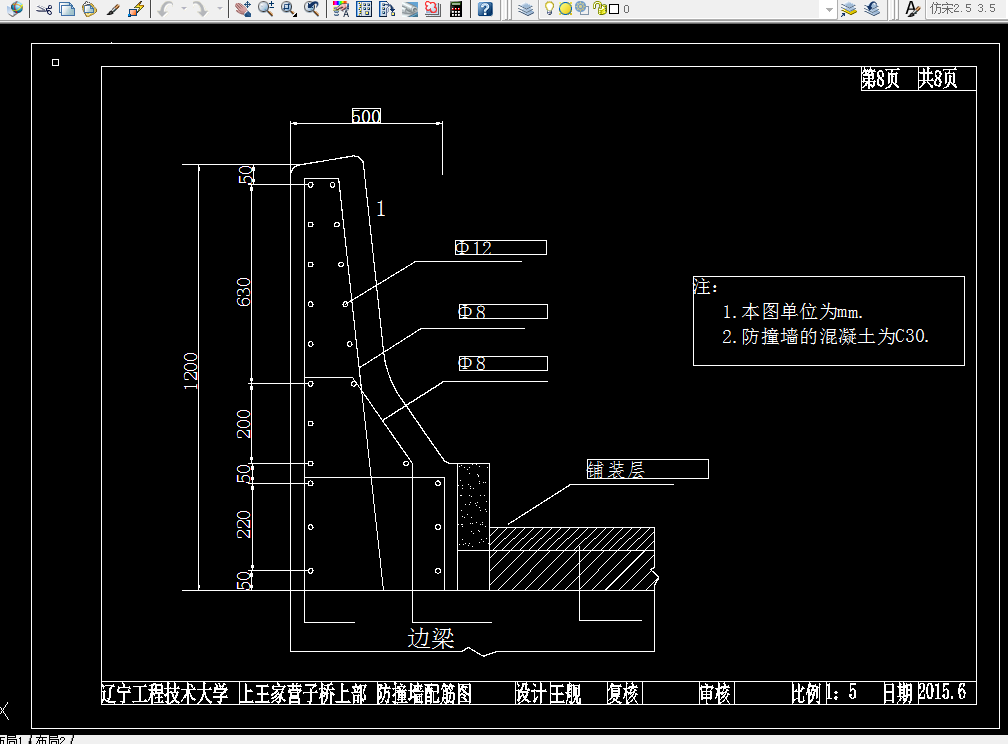The height and width of the screenshot is (744, 1008).
Task: Toggle the layer freeze sun icon
Action: tap(564, 9)
